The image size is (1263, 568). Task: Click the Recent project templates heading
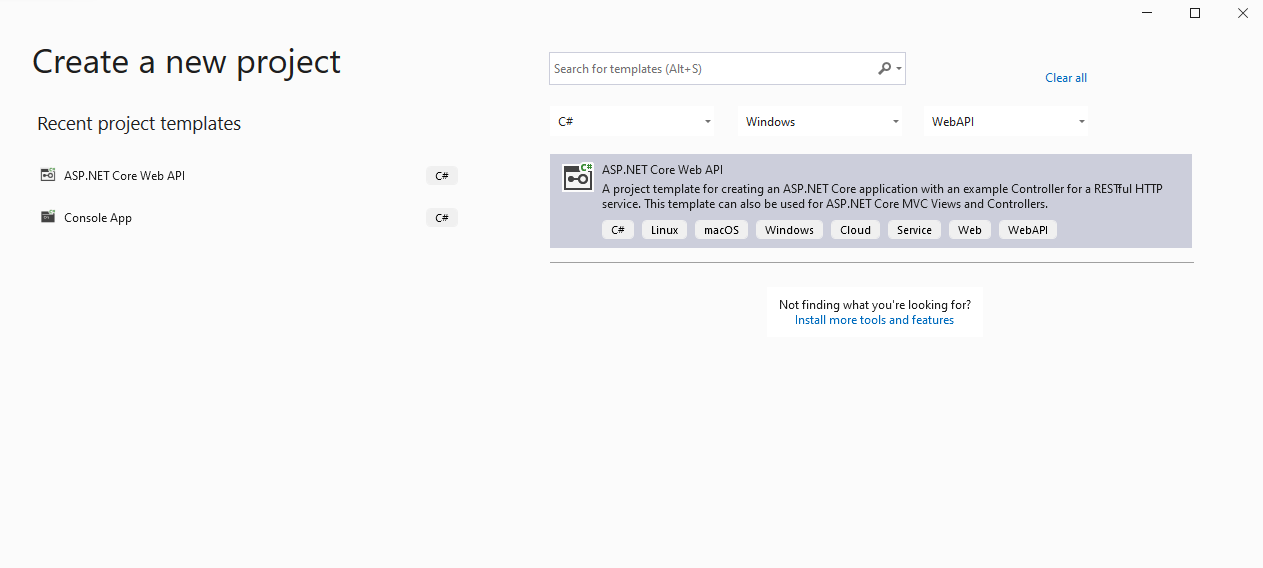(x=139, y=124)
